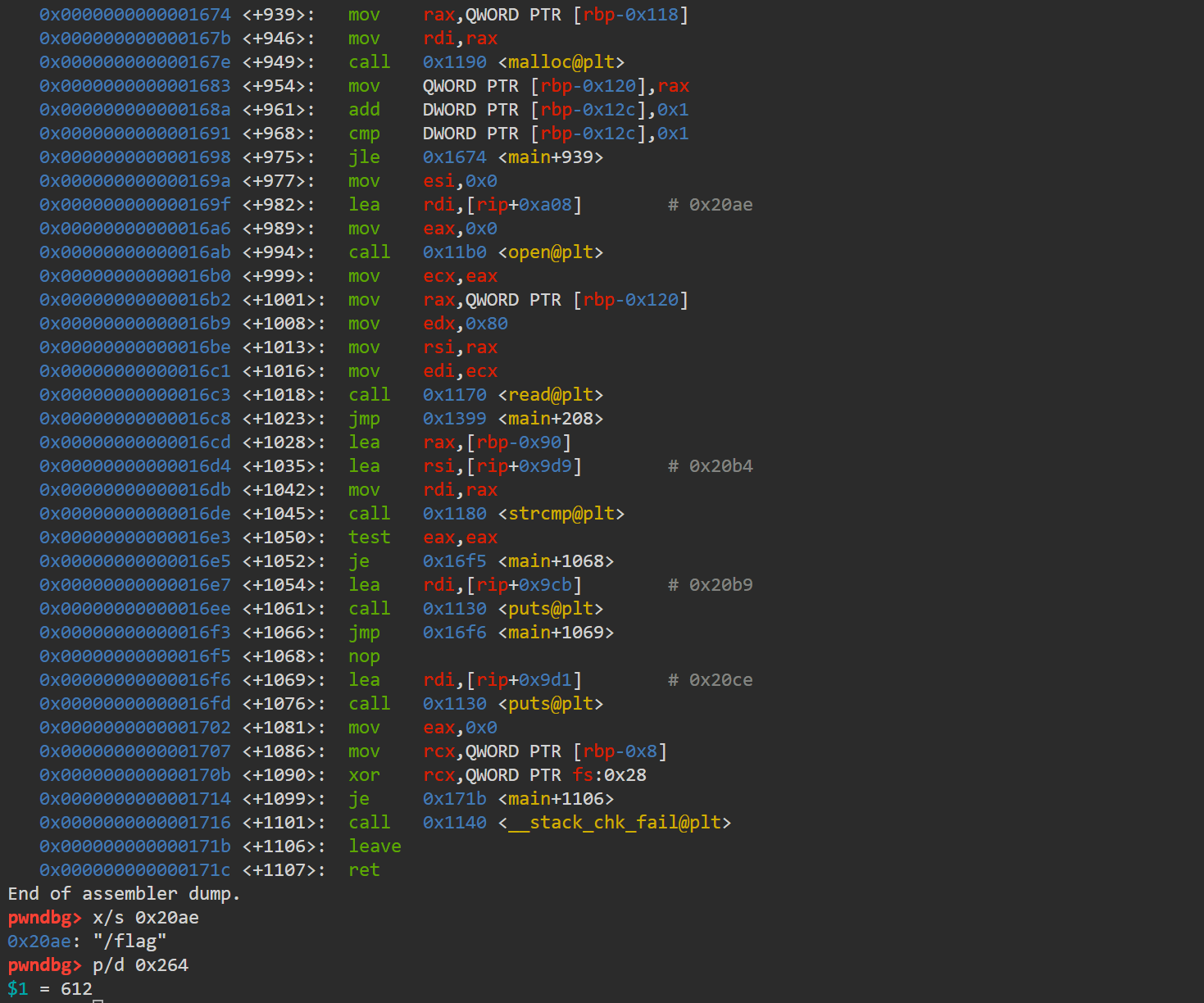Select the [rip+0xa08] operand
This screenshot has height=1003, width=1204.
pos(524,205)
